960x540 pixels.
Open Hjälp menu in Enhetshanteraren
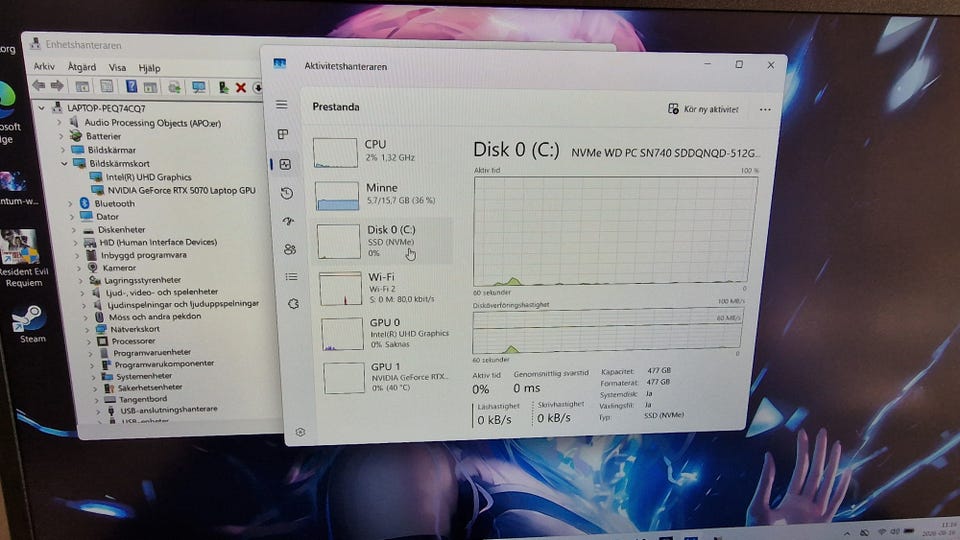pyautogui.click(x=149, y=68)
